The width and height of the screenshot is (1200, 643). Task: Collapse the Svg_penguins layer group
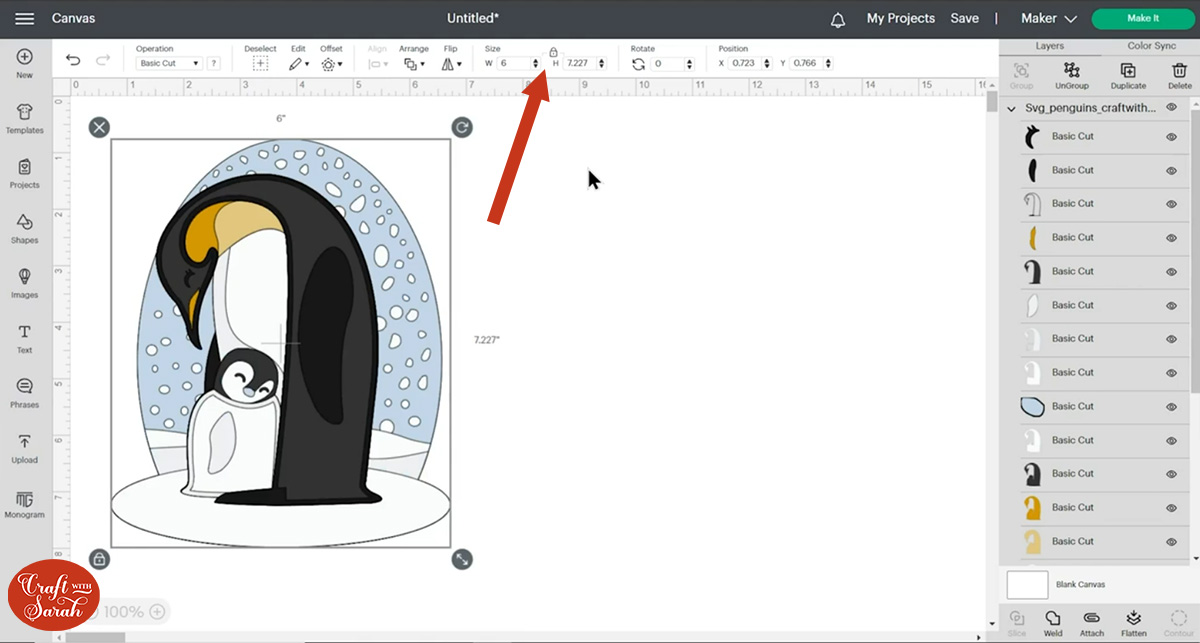coord(1011,108)
